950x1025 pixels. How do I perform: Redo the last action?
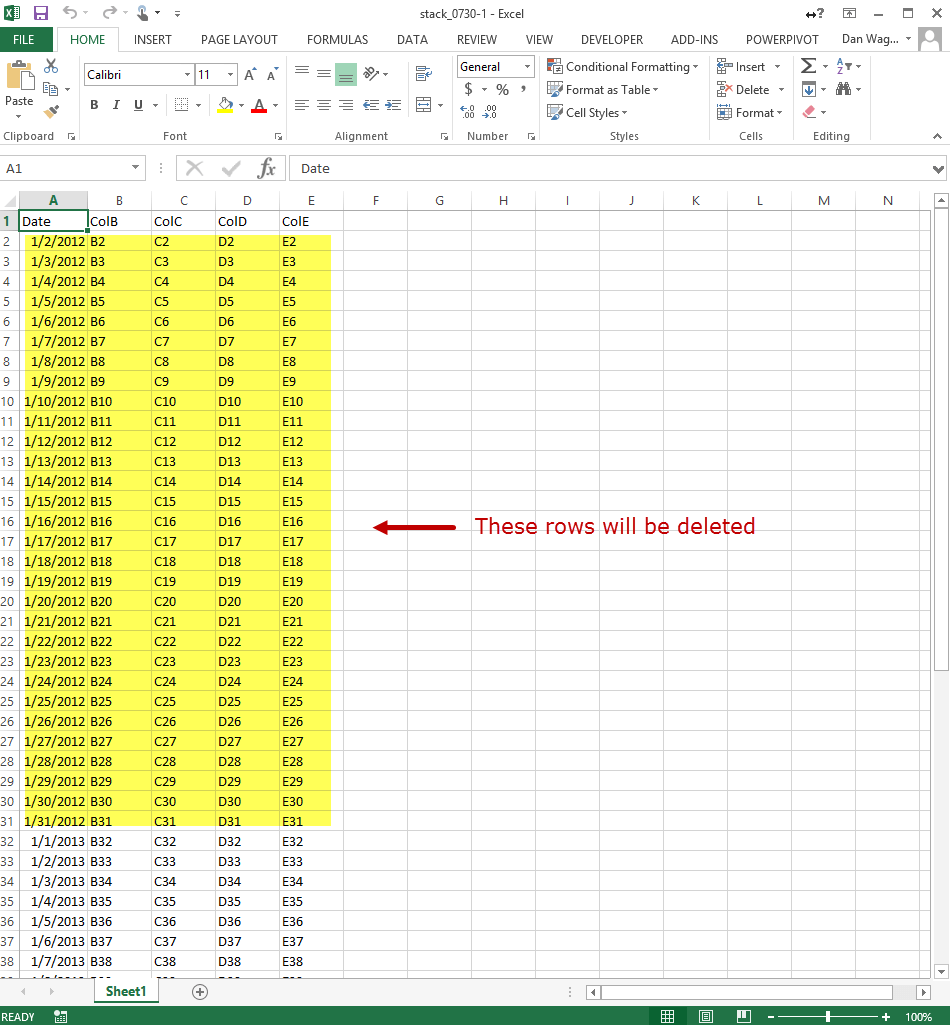click(109, 12)
